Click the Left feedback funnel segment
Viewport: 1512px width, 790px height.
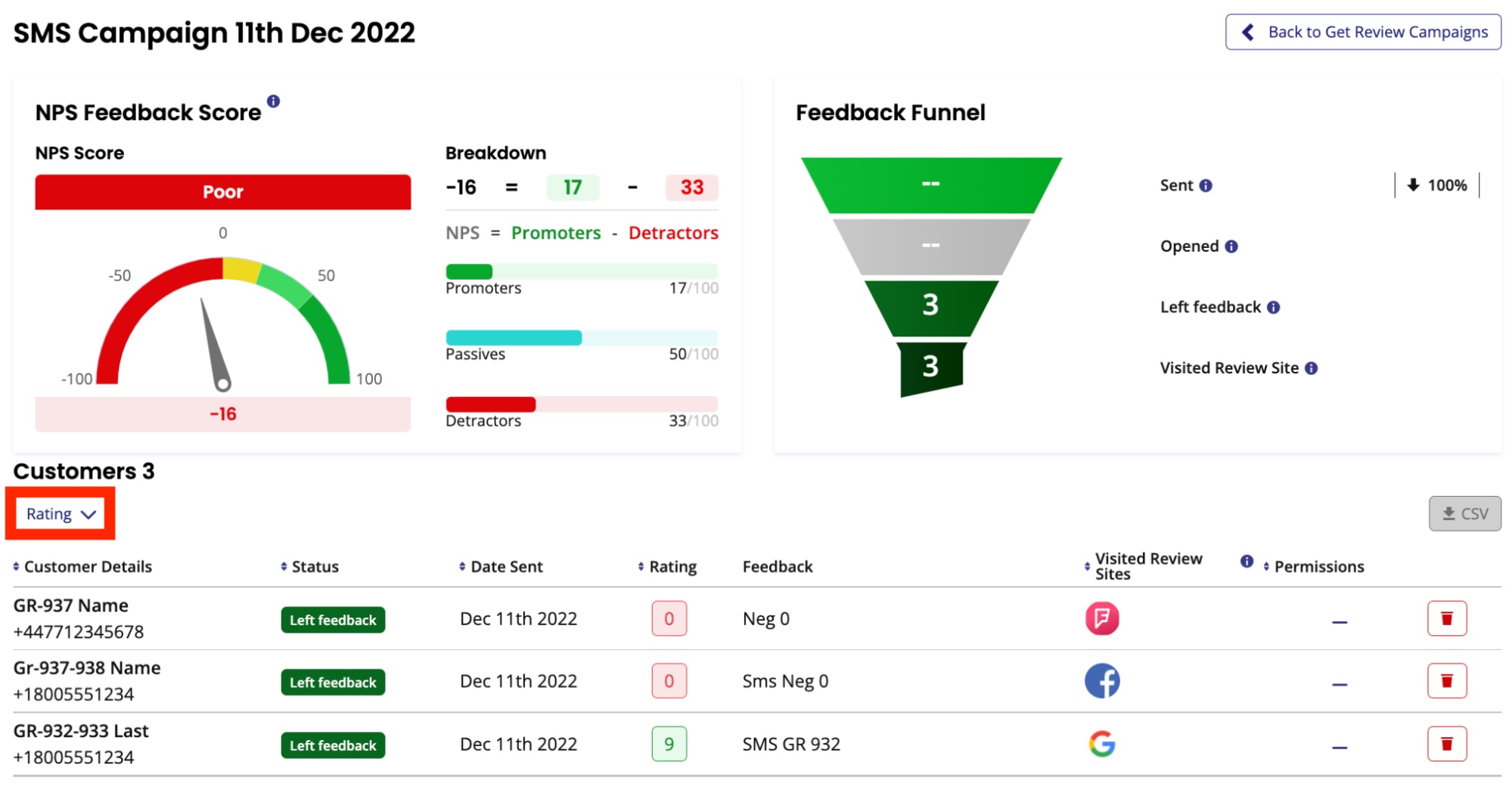(x=931, y=307)
